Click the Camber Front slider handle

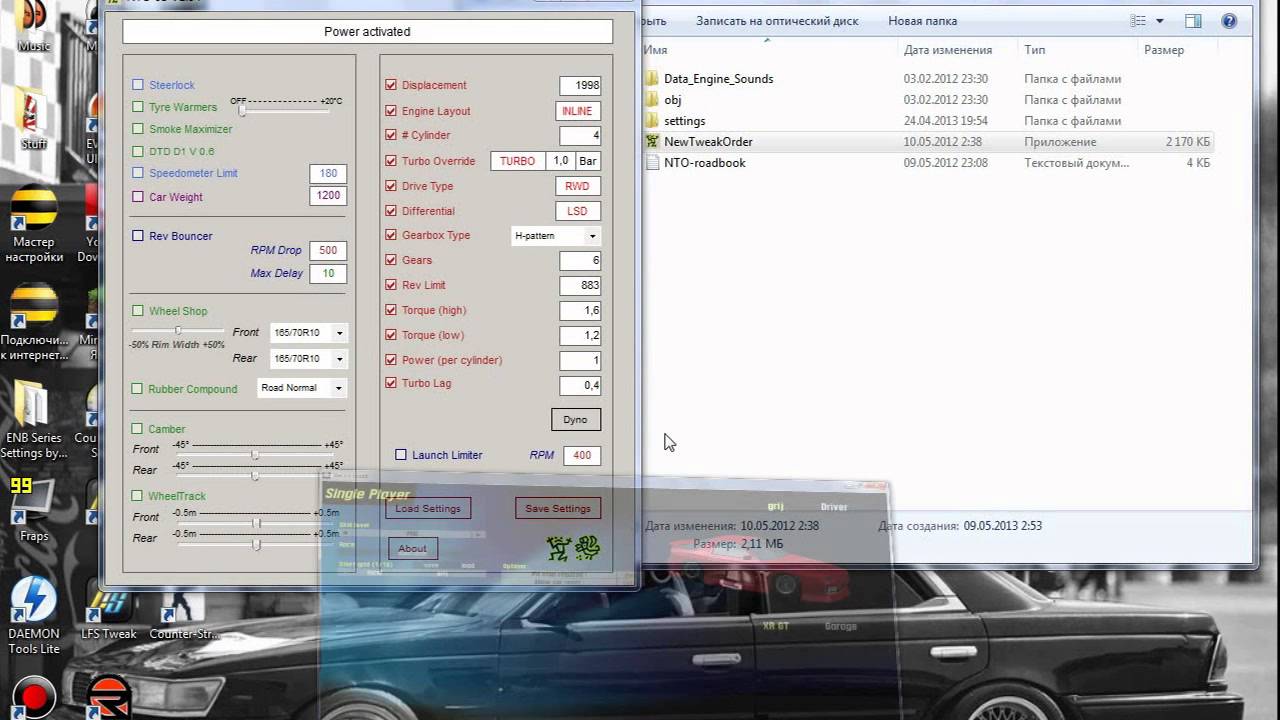click(255, 455)
